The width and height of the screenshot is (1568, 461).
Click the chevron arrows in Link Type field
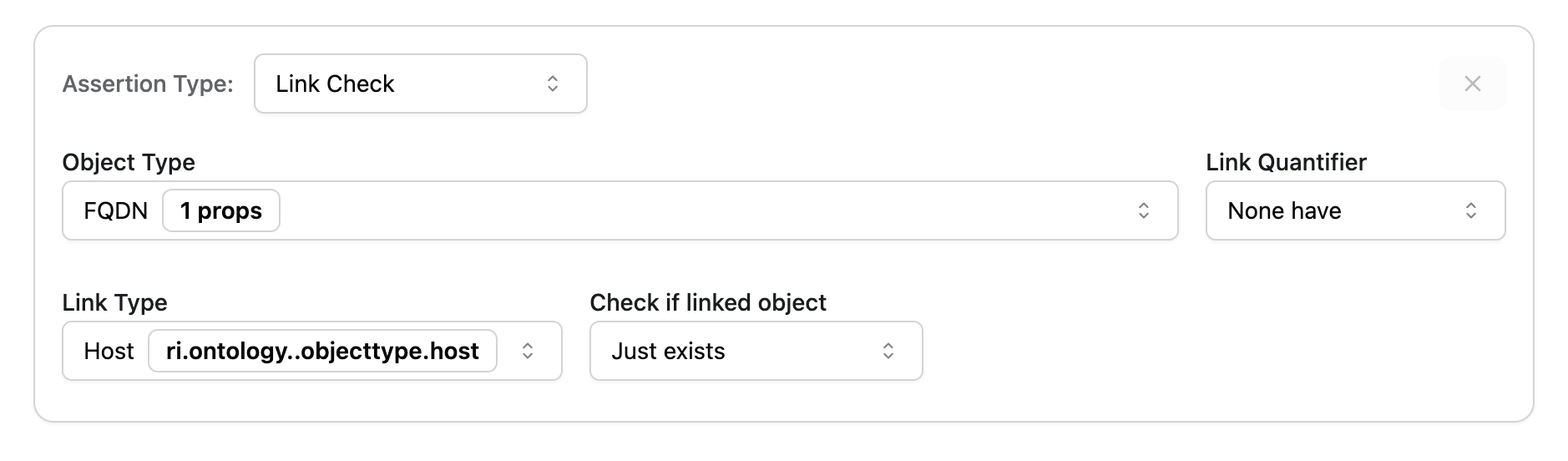(x=528, y=351)
